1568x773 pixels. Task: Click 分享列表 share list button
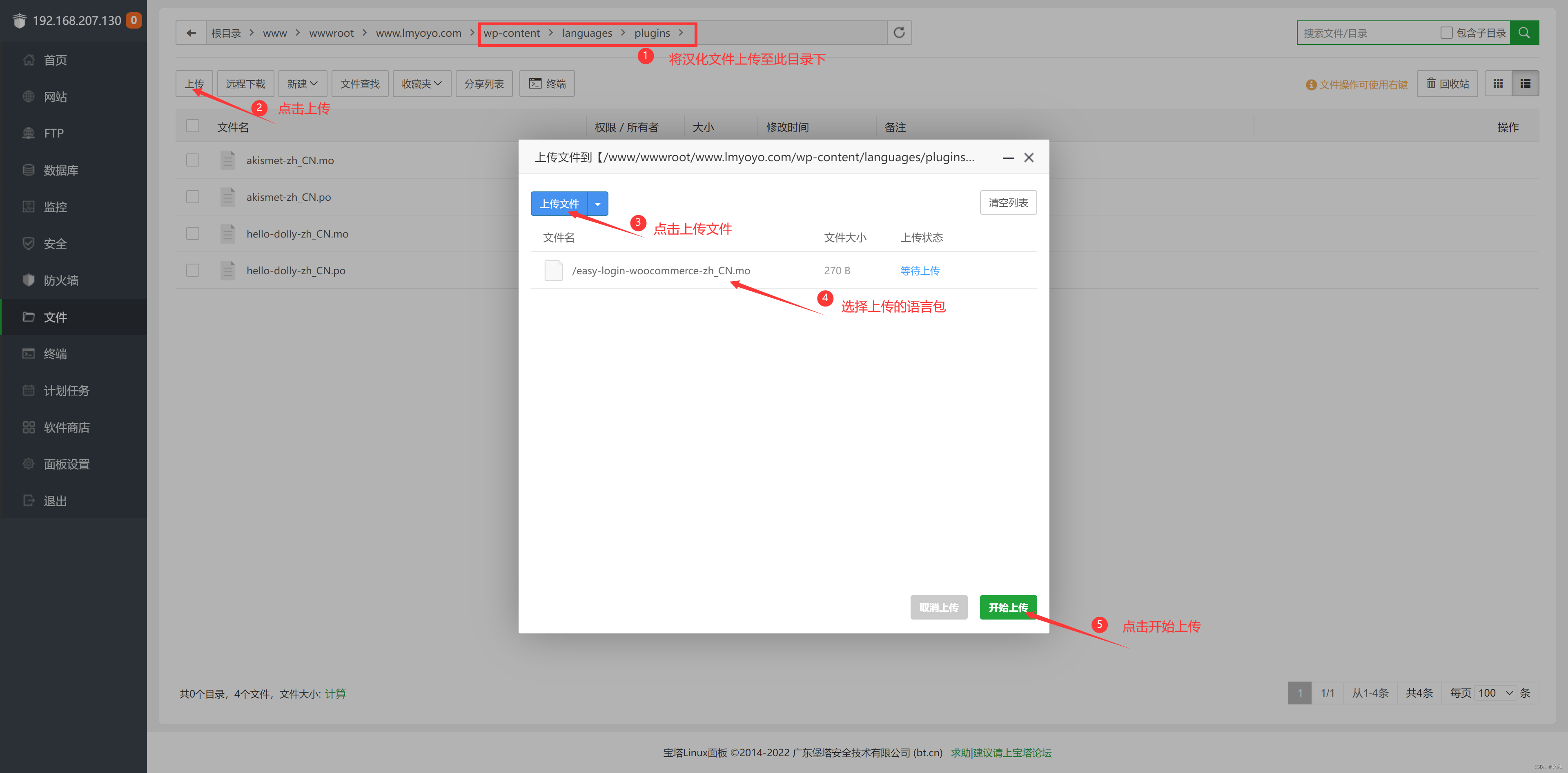pos(484,84)
